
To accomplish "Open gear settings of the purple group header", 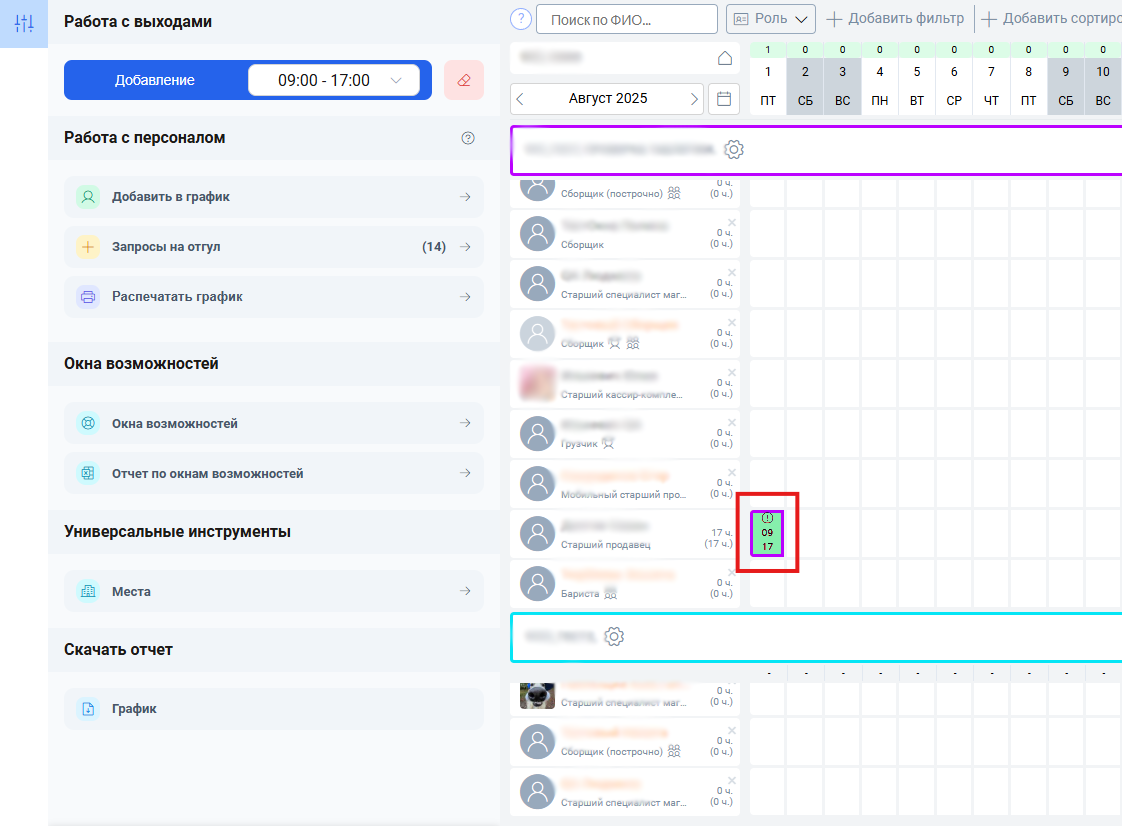I will click(x=733, y=150).
